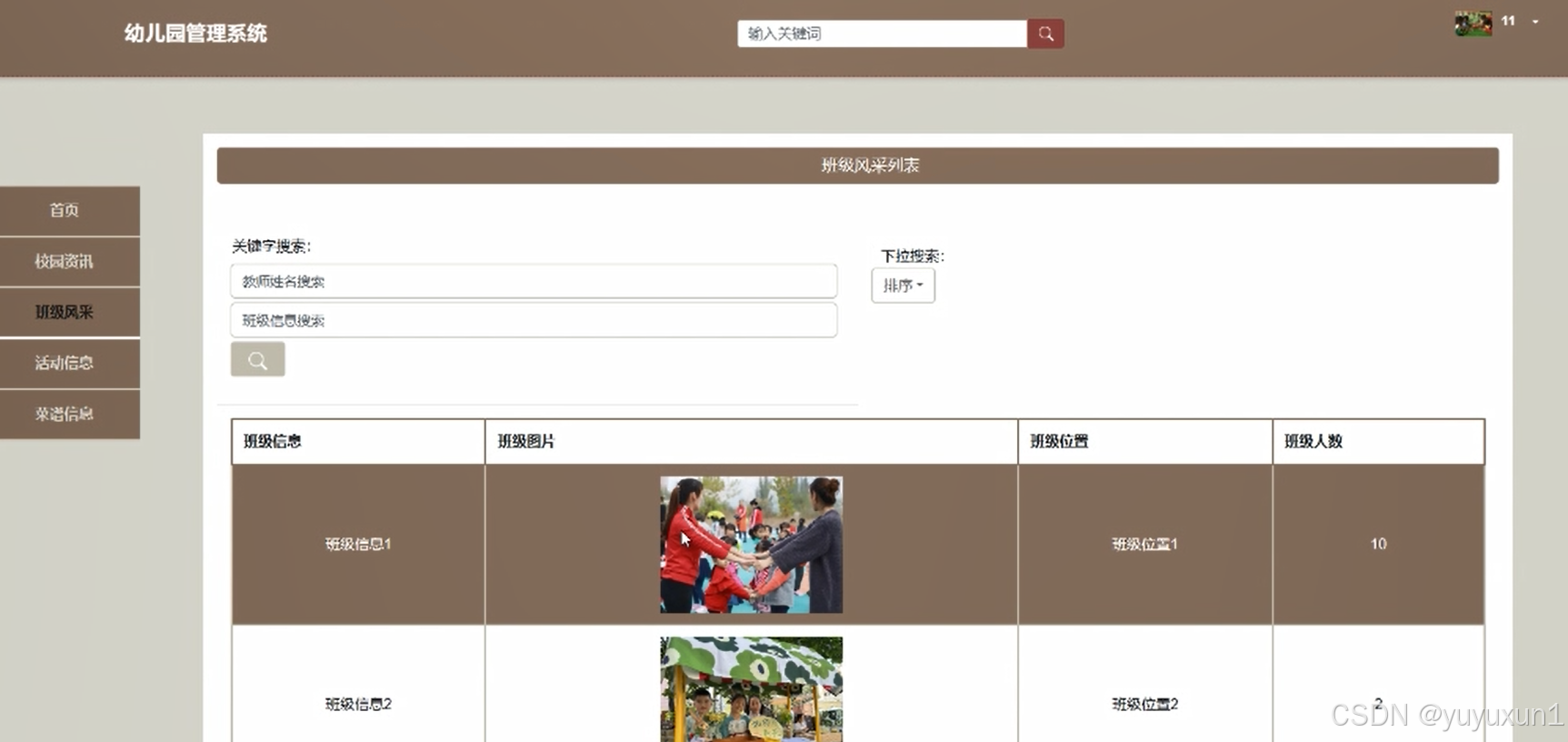This screenshot has width=1568, height=742.
Task: Open class photo of 班级信息1
Action: [x=751, y=545]
